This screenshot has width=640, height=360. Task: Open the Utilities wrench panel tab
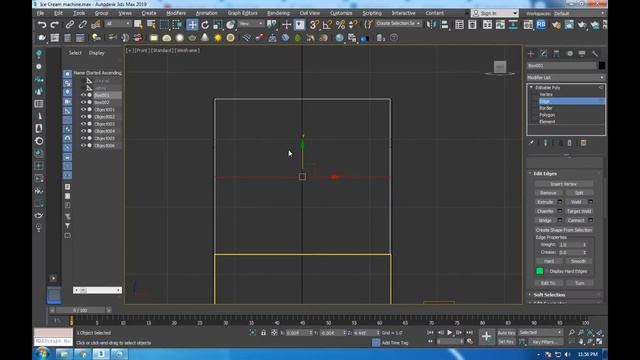[x=595, y=53]
